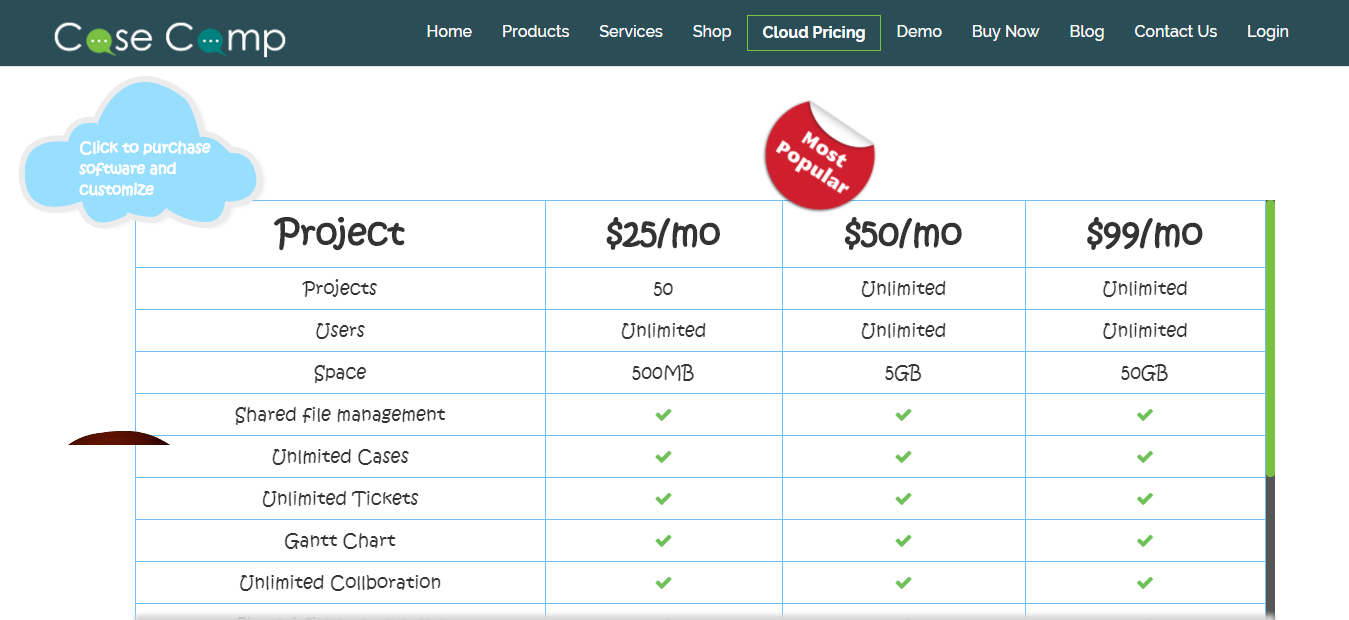The image size is (1349, 620).
Task: Open the Products section
Action: coord(535,31)
